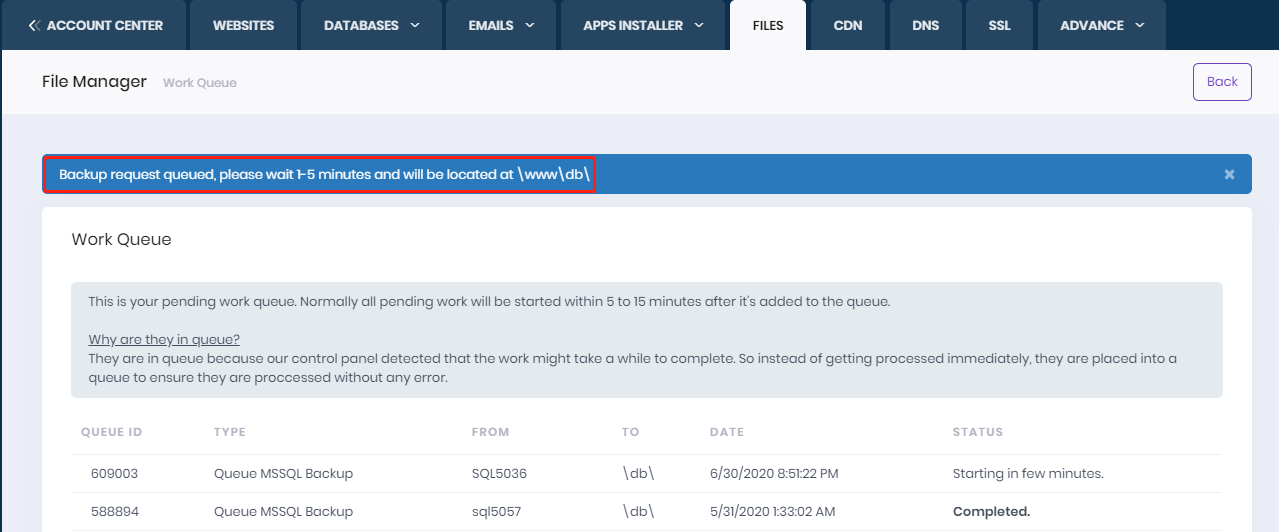The height and width of the screenshot is (532, 1279).
Task: Expand the Advance dropdown menu
Action: 1101,25
